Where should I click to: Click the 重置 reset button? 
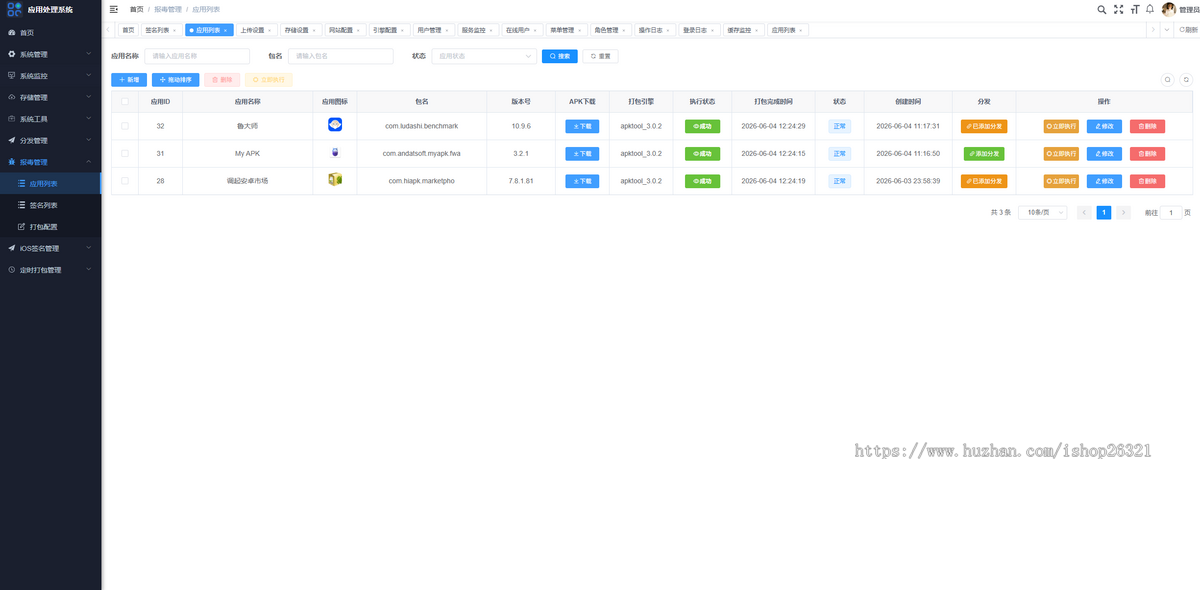tap(600, 56)
